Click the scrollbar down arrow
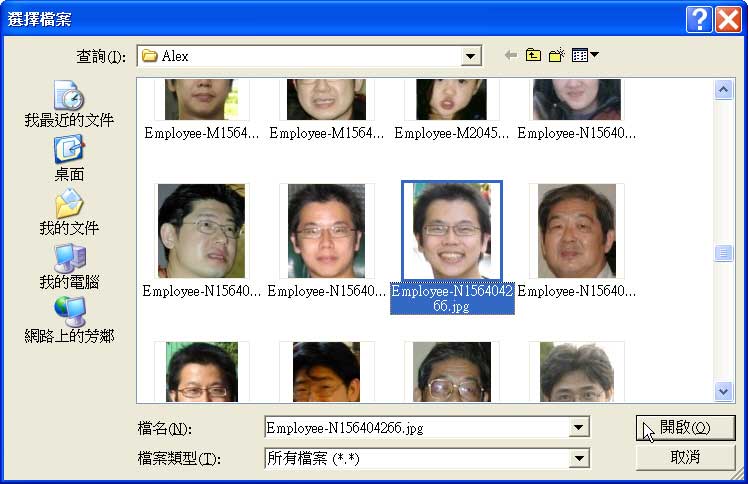 tap(723, 392)
